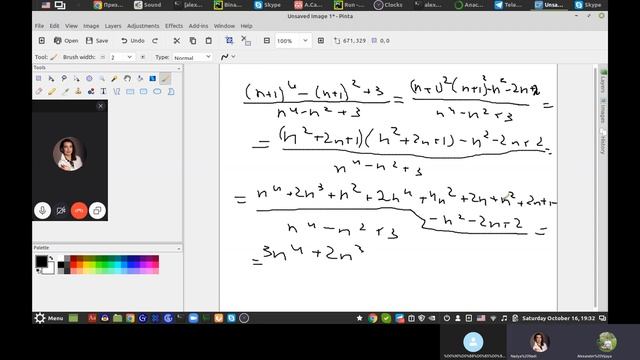Open the Effects menu
The height and width of the screenshot is (360, 640).
pyautogui.click(x=174, y=26)
